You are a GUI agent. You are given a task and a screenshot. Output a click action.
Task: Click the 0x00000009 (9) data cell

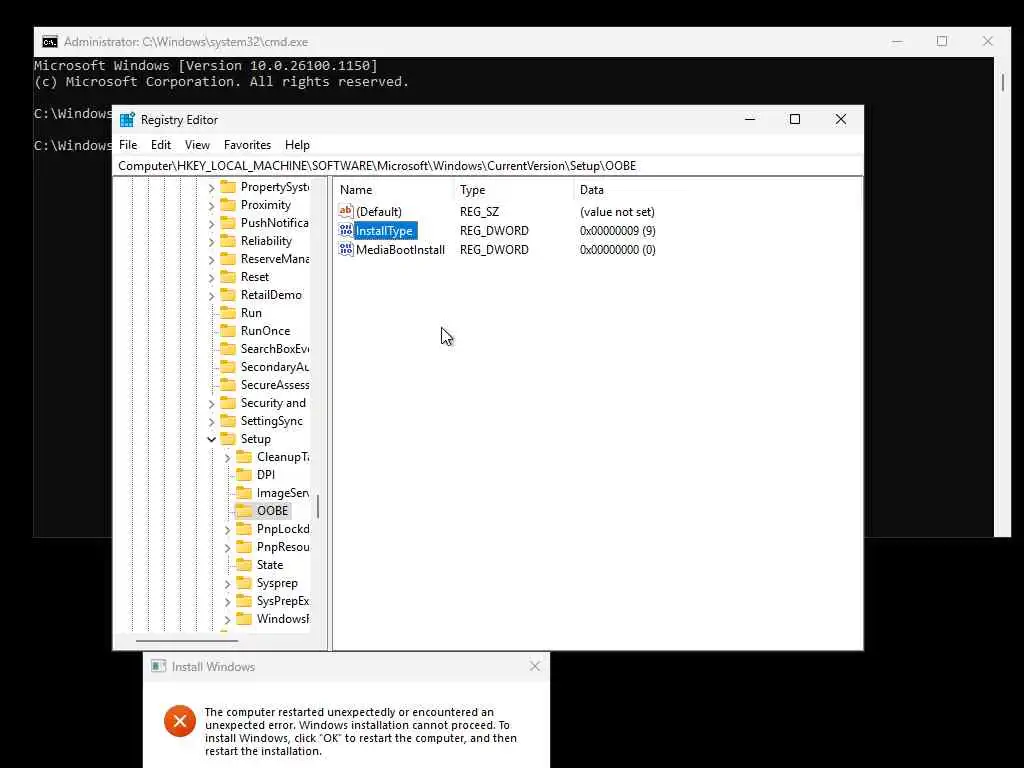click(x=618, y=231)
